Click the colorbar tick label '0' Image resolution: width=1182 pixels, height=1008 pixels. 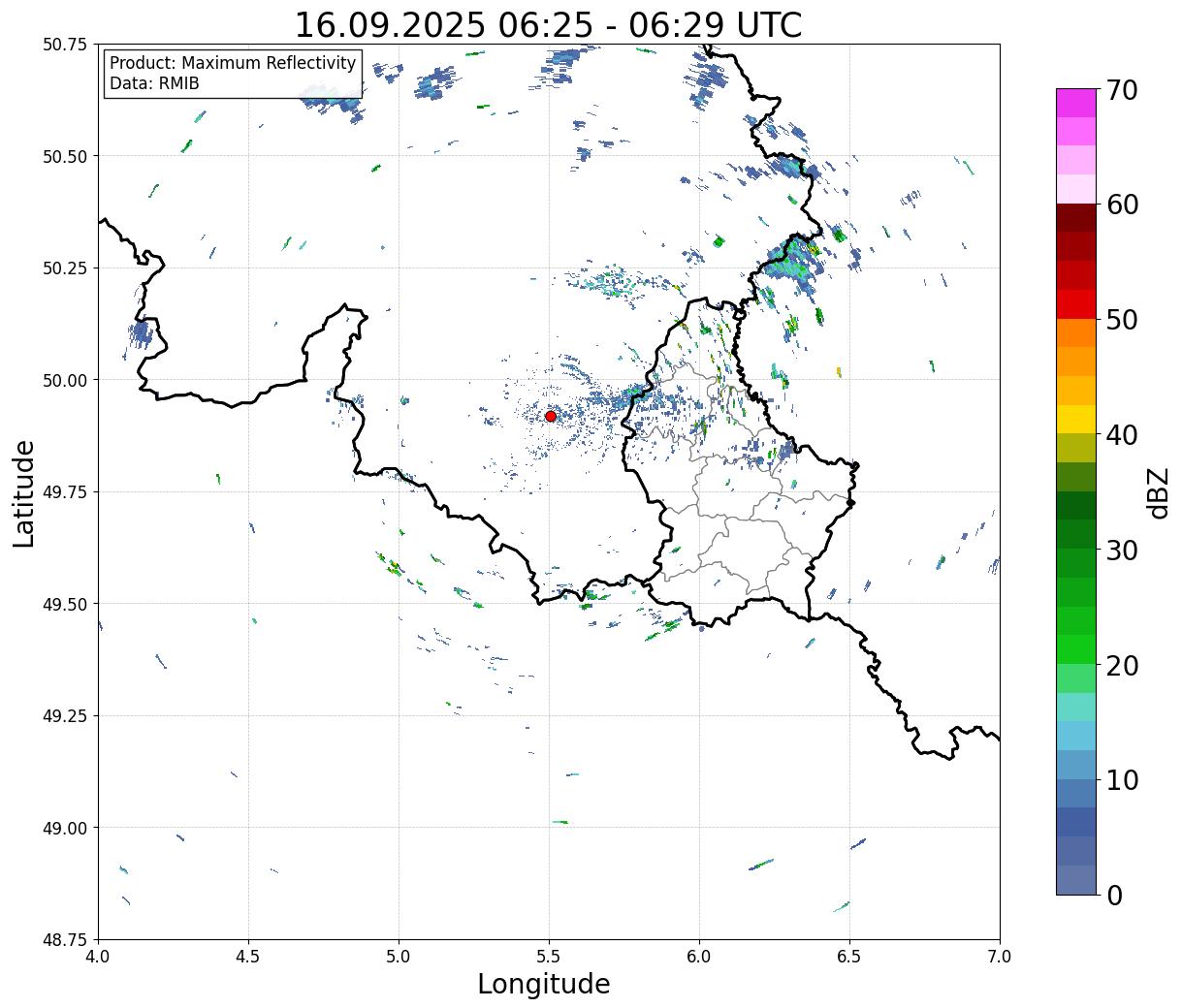1114,895
